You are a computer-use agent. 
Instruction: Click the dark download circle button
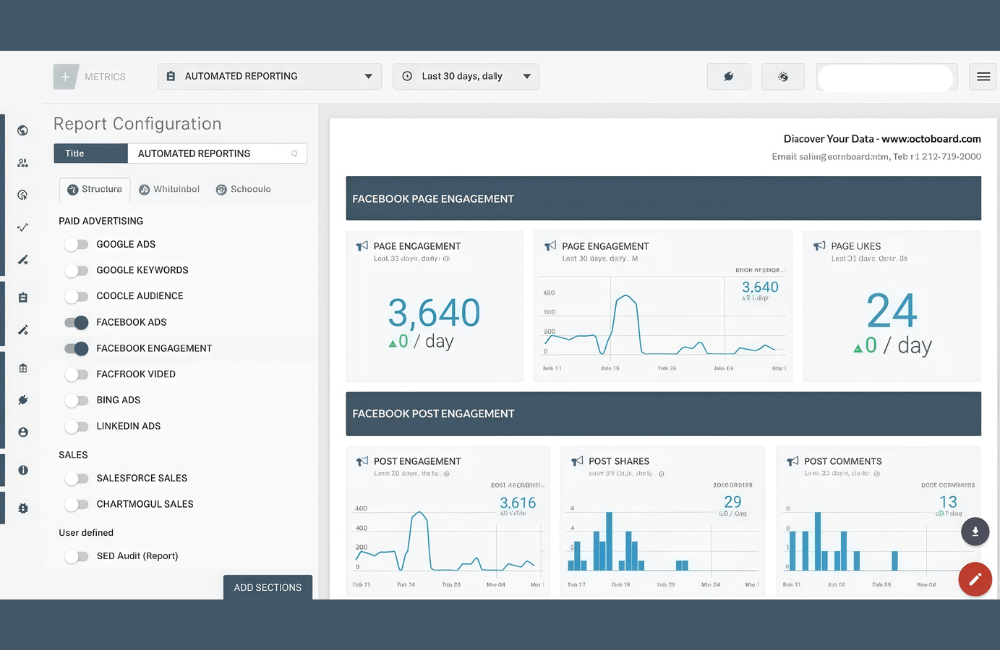click(x=975, y=531)
